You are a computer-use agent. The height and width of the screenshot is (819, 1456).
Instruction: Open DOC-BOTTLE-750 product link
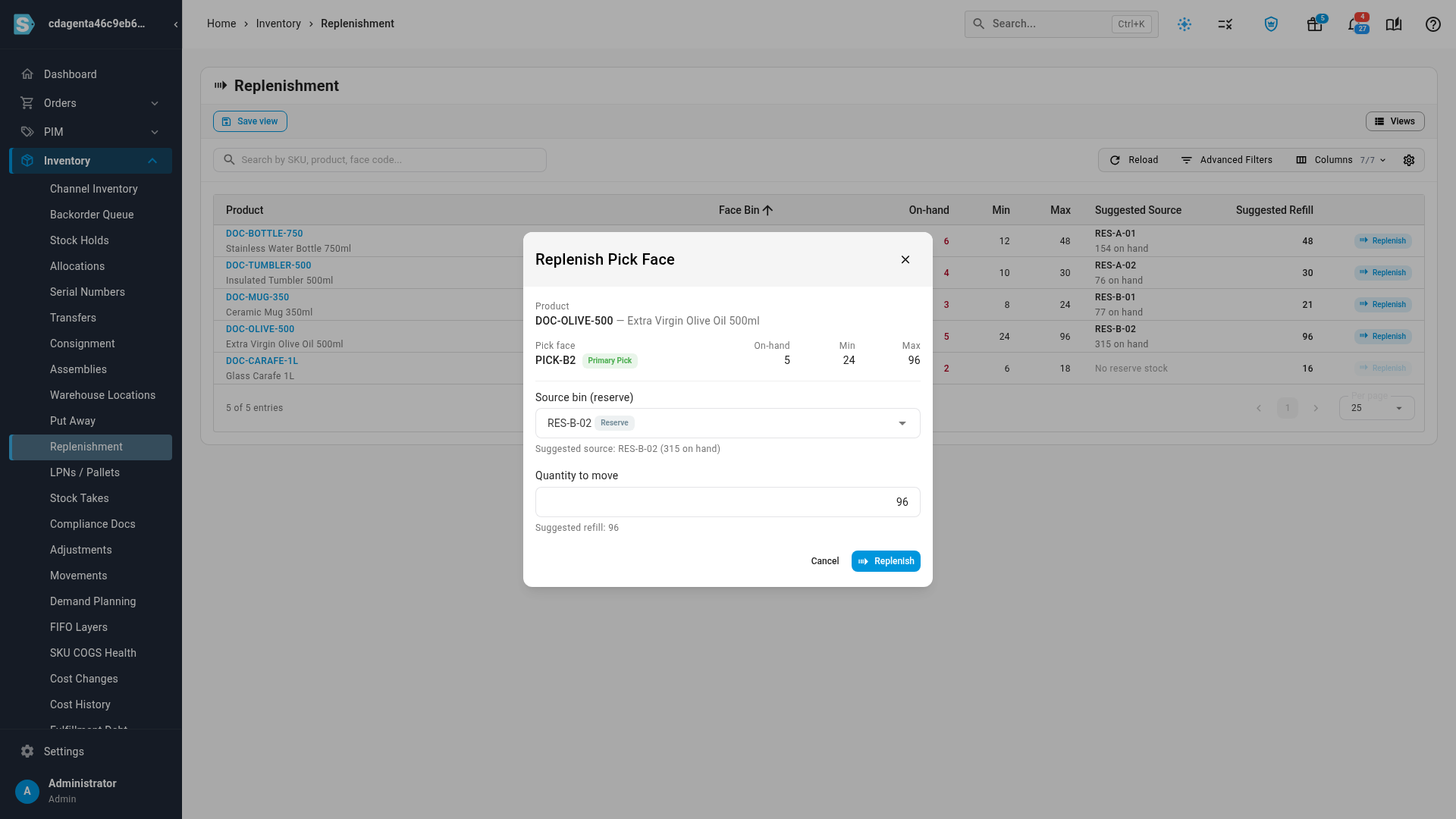(264, 234)
